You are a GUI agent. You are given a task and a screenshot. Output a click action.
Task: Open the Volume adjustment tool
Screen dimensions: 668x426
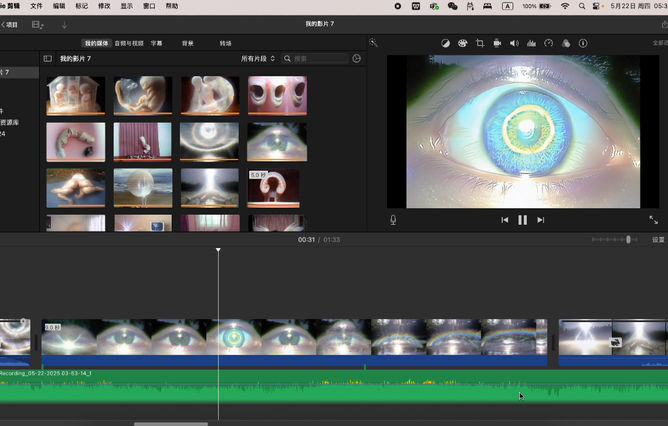coord(514,43)
